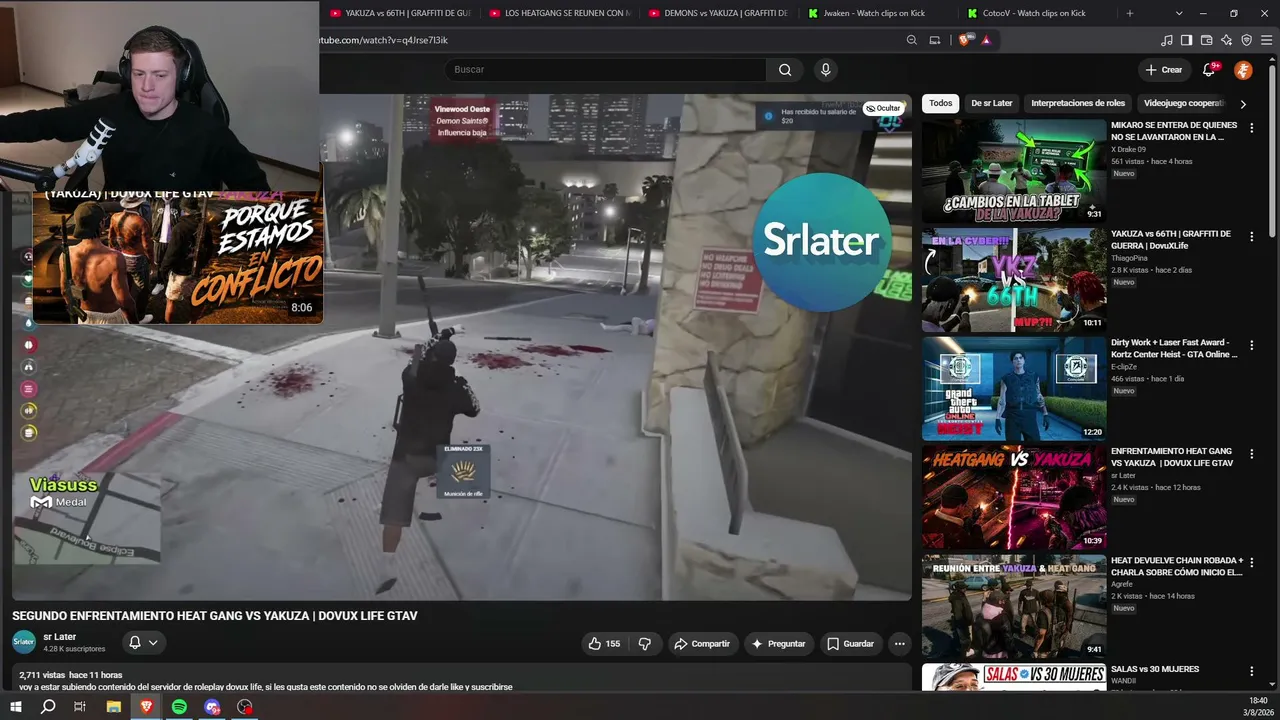Switch to LOS HEATGANG SE REUNEN tab
Viewport: 1280px width, 720px height.
[x=560, y=13]
